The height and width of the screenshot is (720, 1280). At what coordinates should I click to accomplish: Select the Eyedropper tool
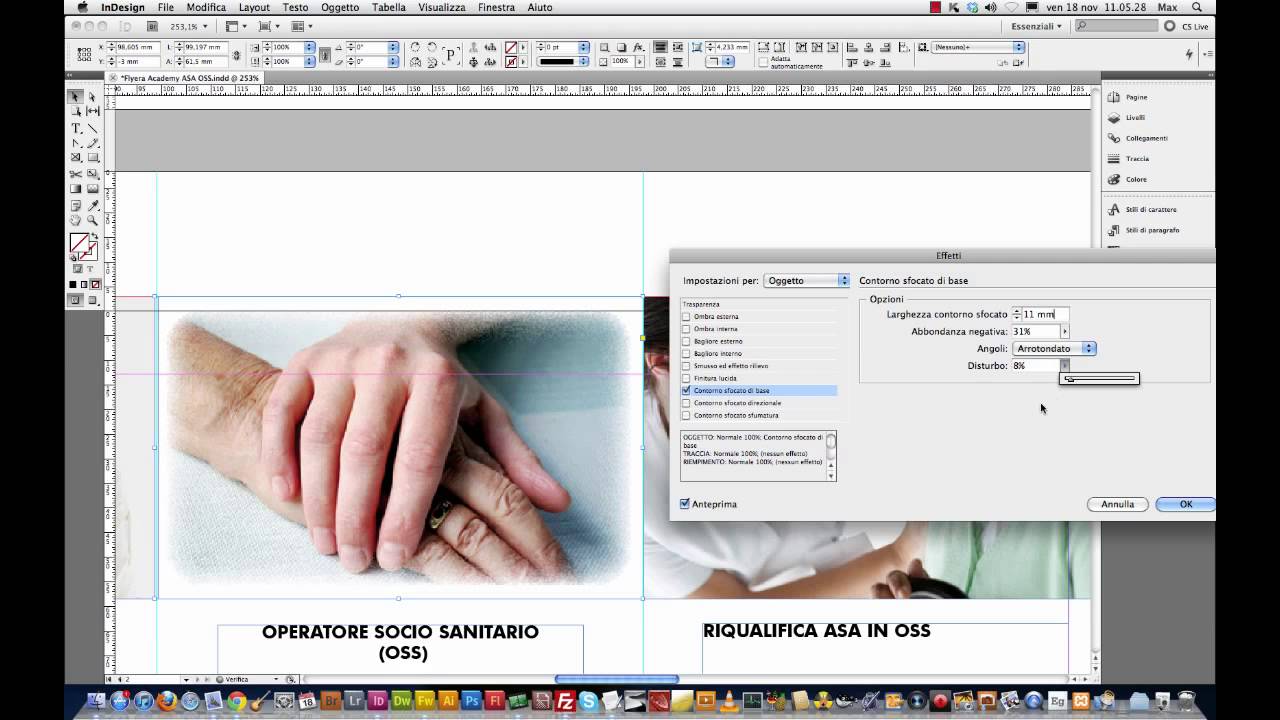[x=93, y=205]
